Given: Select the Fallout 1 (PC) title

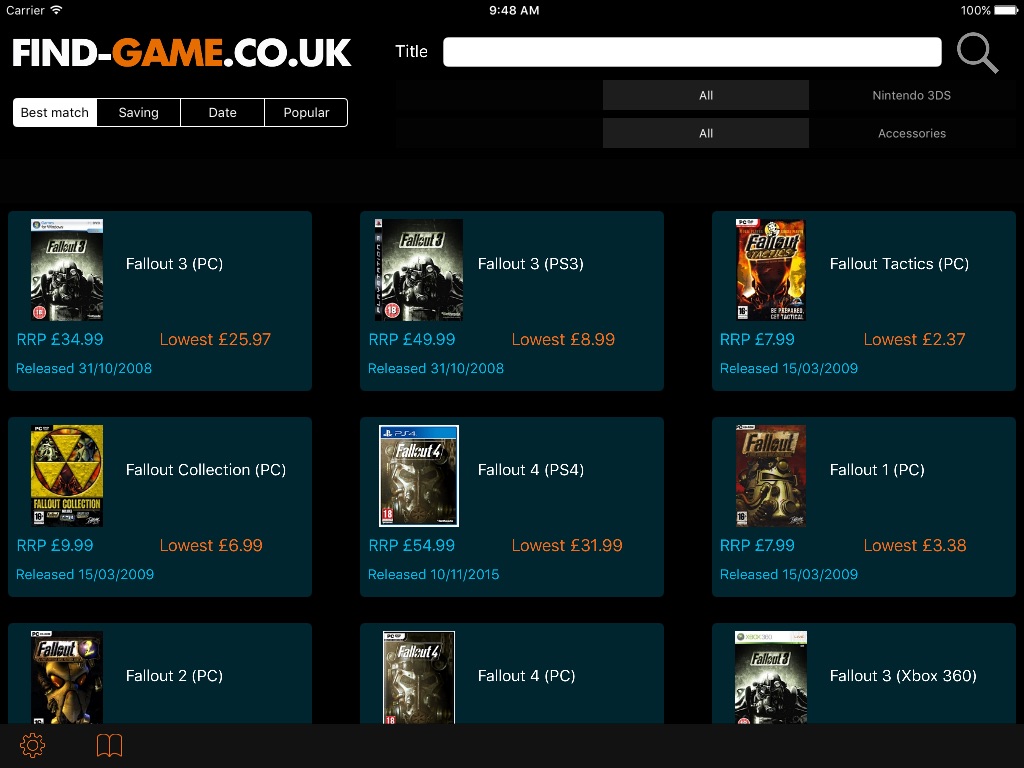Looking at the screenshot, I should (877, 470).
